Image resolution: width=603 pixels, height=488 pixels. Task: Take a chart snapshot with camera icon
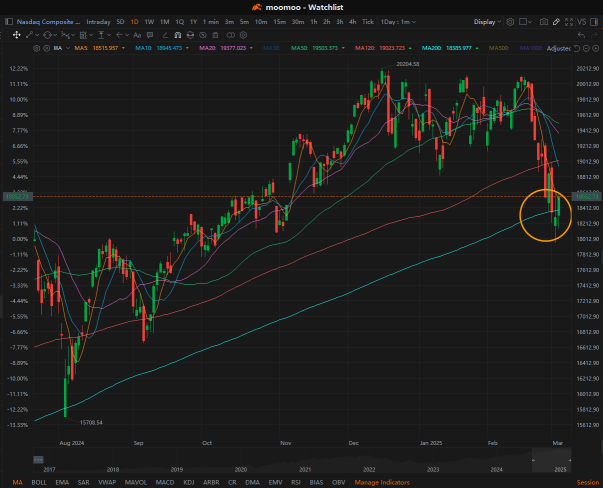pyautogui.click(x=543, y=22)
